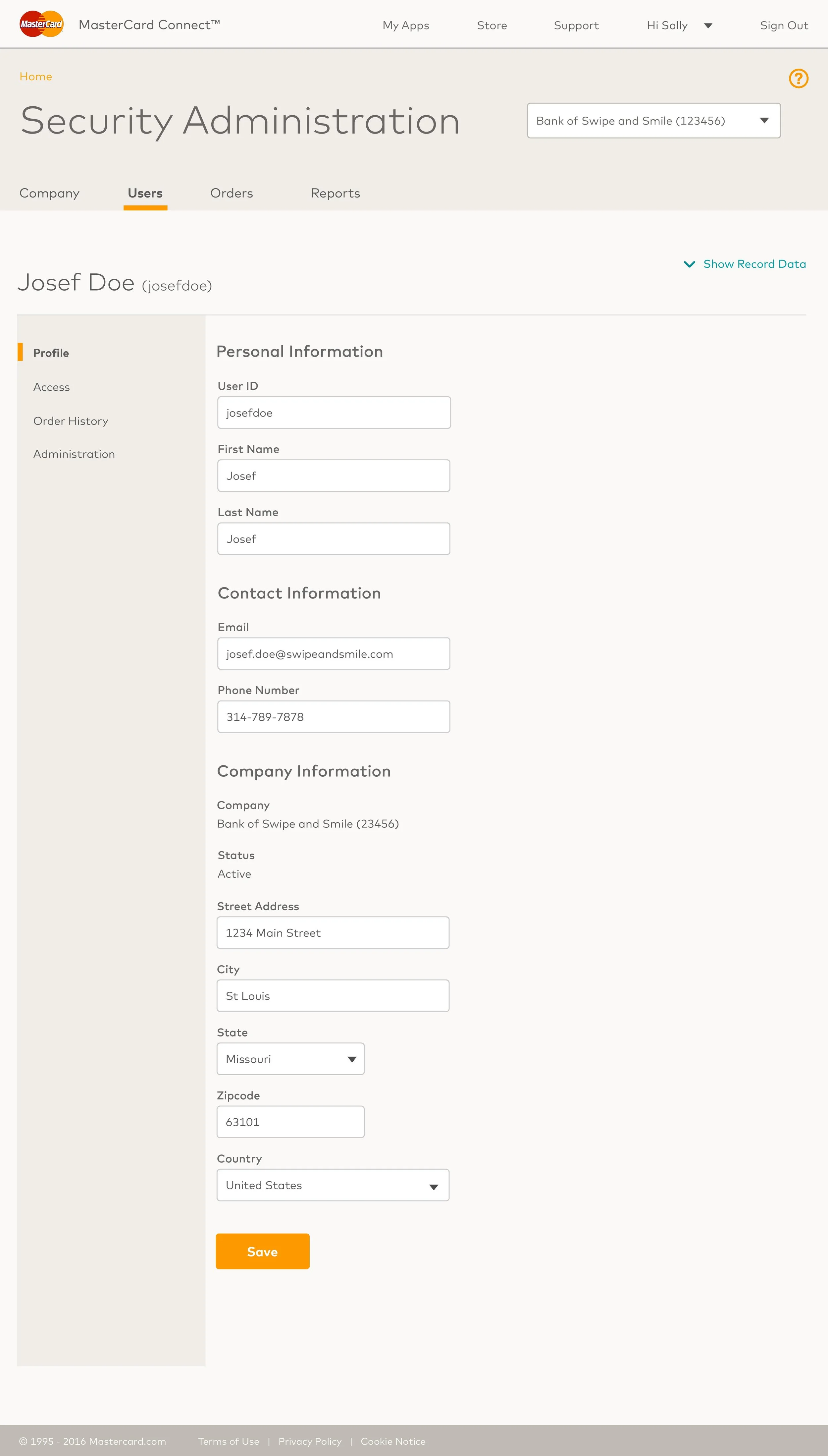Navigate to Home via breadcrumb

click(35, 76)
